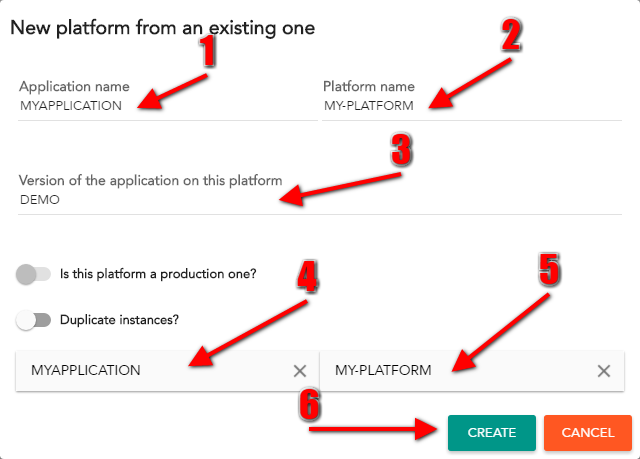Focus the version field containing DEMO
The width and height of the screenshot is (640, 459).
click(320, 200)
